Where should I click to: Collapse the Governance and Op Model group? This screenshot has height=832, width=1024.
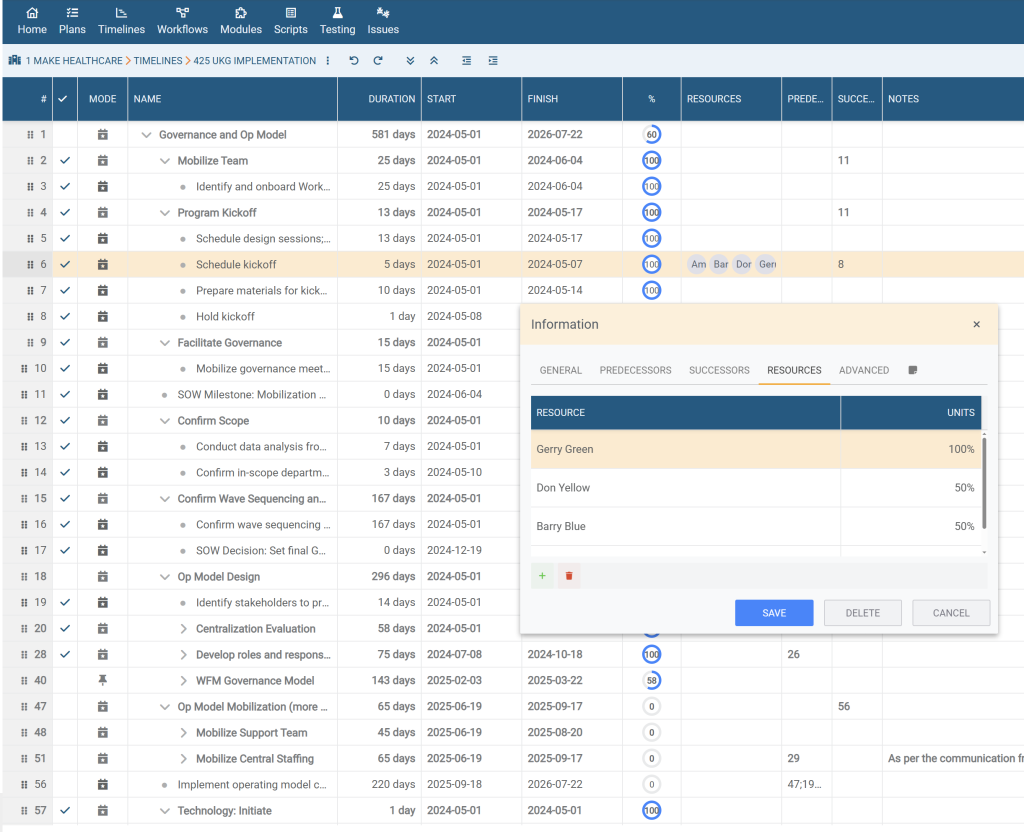147,135
